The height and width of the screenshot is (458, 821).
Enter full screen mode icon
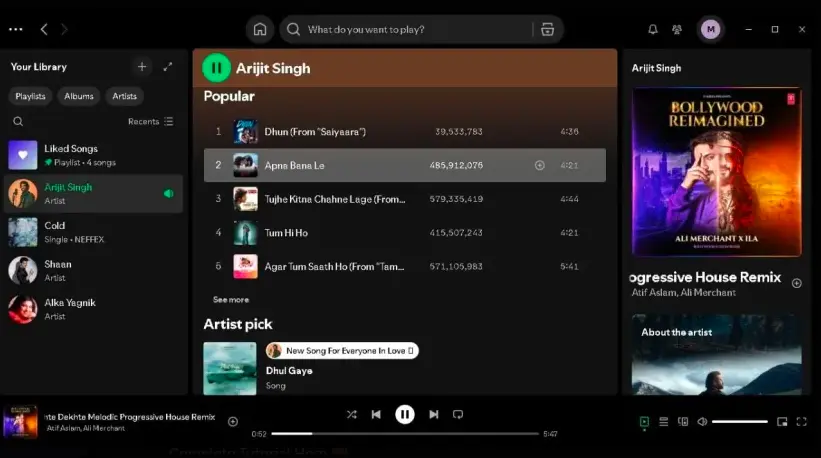(x=801, y=422)
